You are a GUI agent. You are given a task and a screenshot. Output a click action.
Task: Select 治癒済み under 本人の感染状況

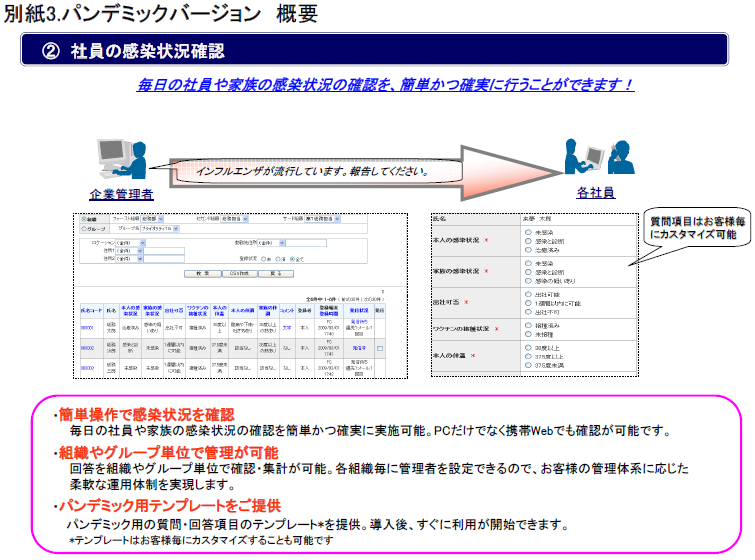[528, 250]
